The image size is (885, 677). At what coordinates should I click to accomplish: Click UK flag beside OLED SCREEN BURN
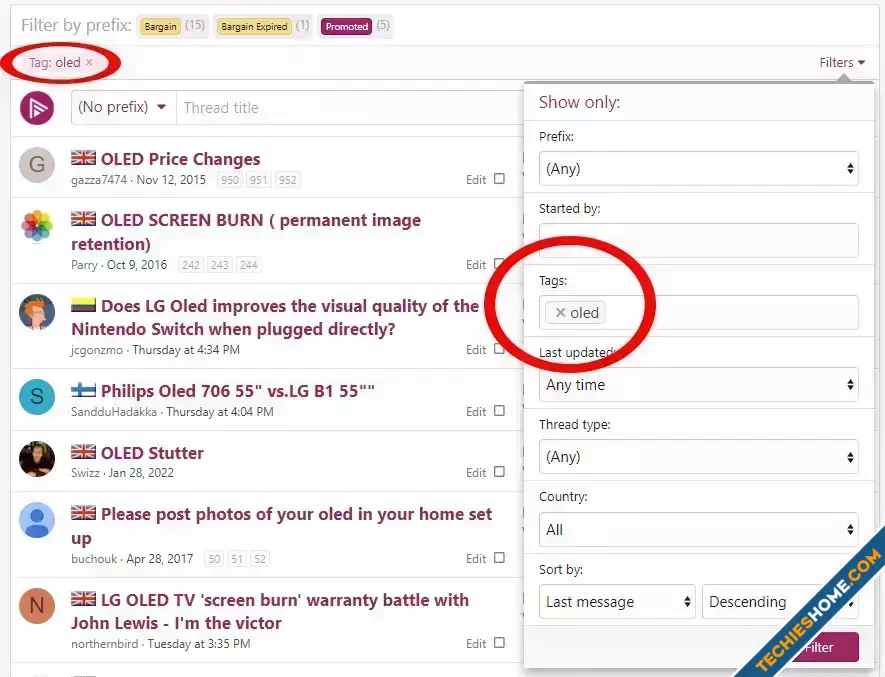tap(84, 219)
